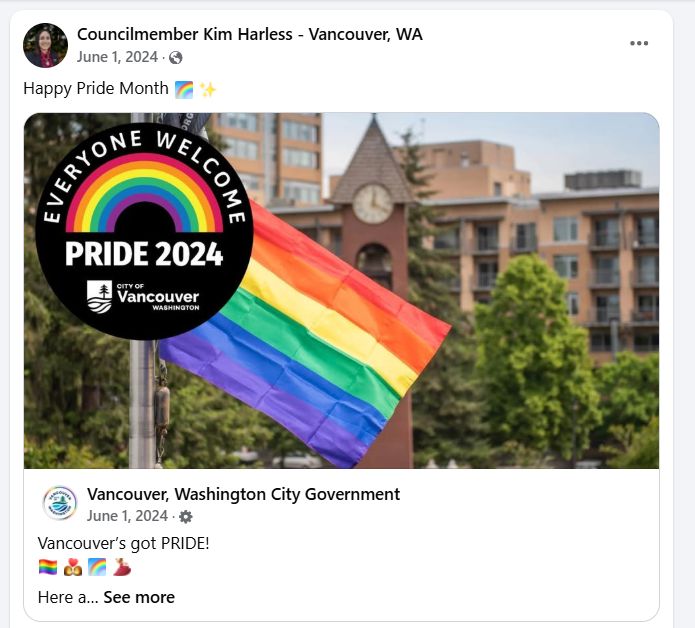
Task: Click the Vancouver's got PRIDE! text
Action: point(123,543)
